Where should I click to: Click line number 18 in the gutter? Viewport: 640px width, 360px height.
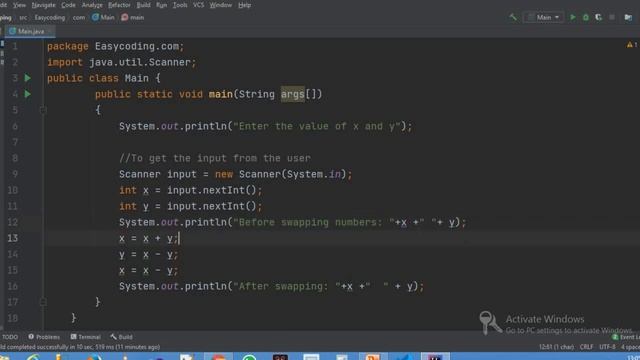[13, 318]
